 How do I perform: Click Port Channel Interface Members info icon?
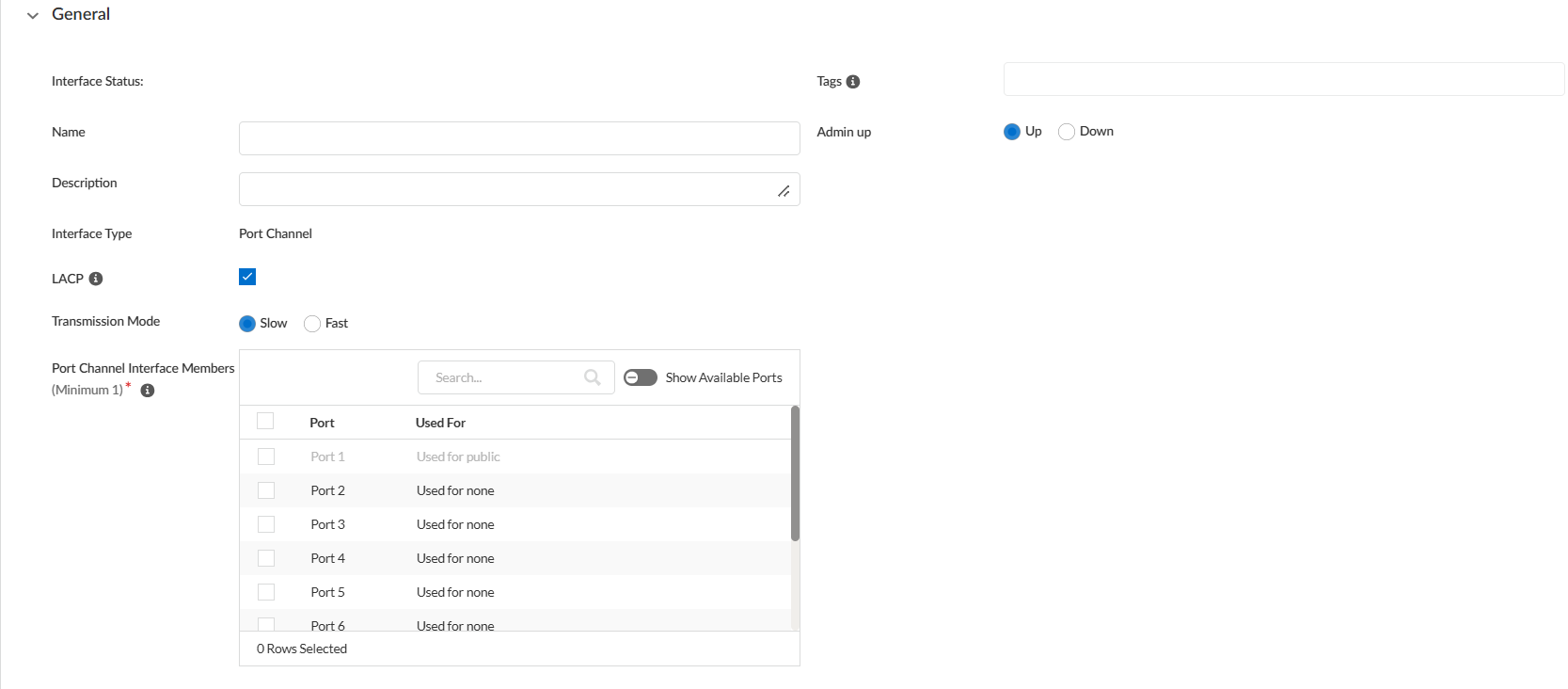click(148, 391)
